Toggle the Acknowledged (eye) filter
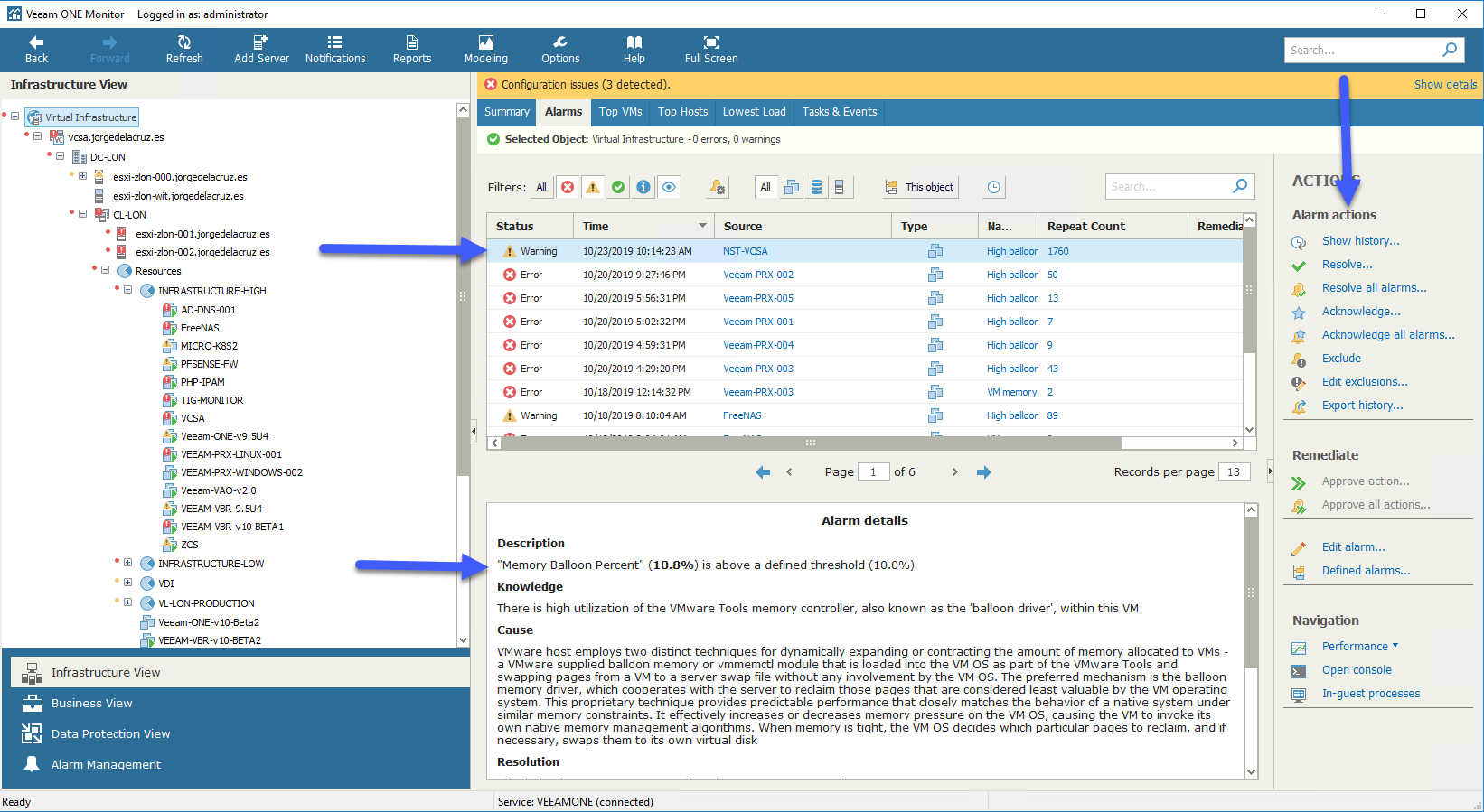This screenshot has width=1484, height=812. pos(669,187)
